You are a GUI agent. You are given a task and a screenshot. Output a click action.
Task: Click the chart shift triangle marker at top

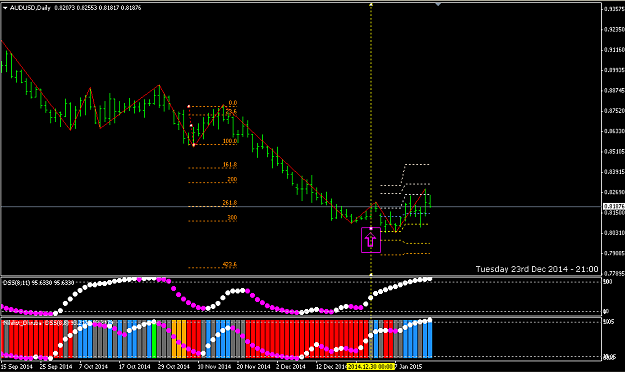pos(438,4)
